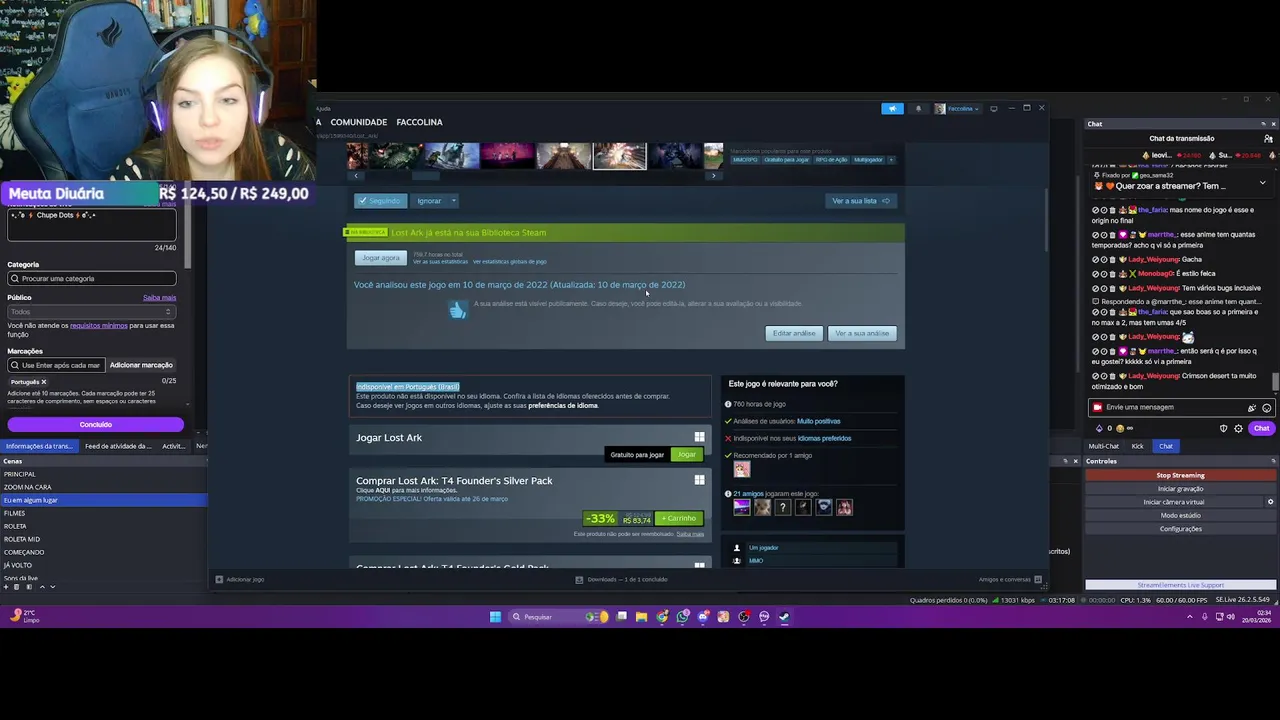Open COMUNIDADE menu in Steam

tap(359, 122)
